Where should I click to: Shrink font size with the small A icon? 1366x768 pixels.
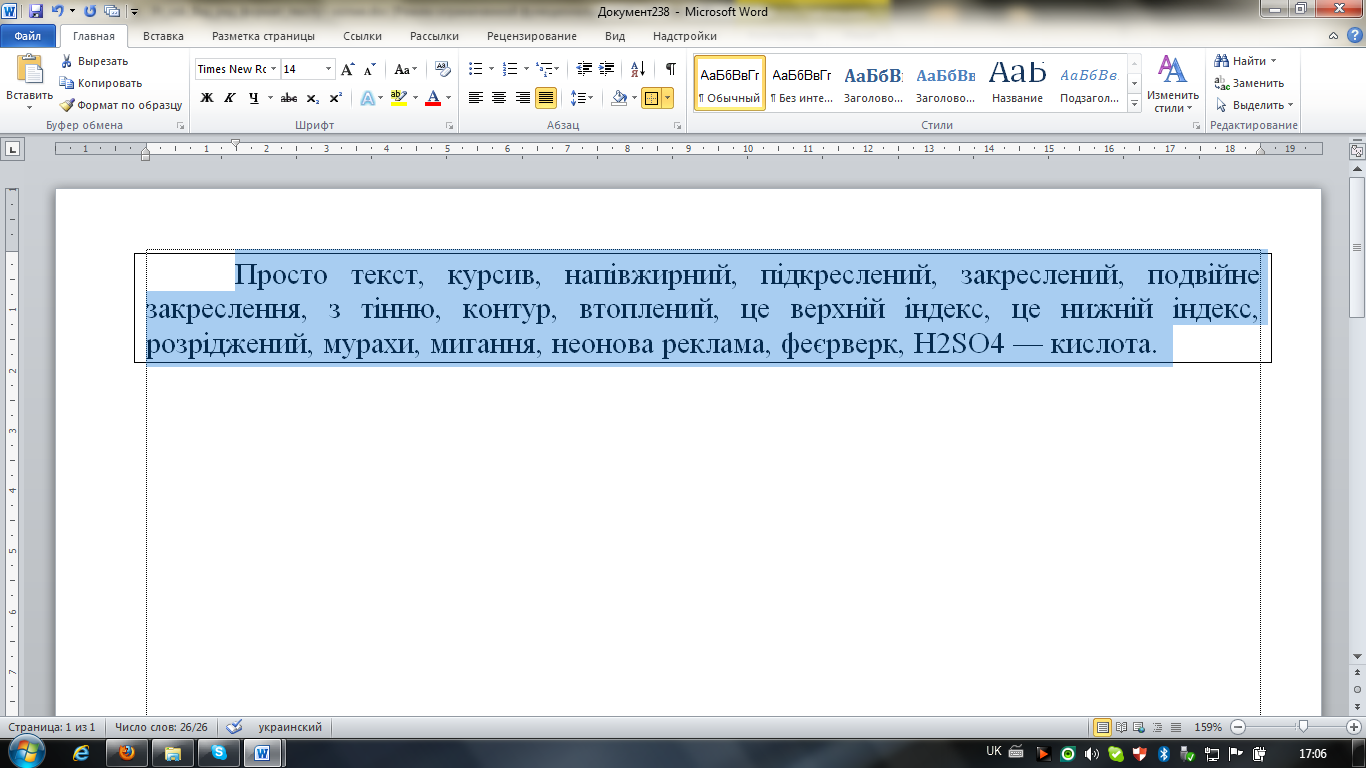point(369,69)
